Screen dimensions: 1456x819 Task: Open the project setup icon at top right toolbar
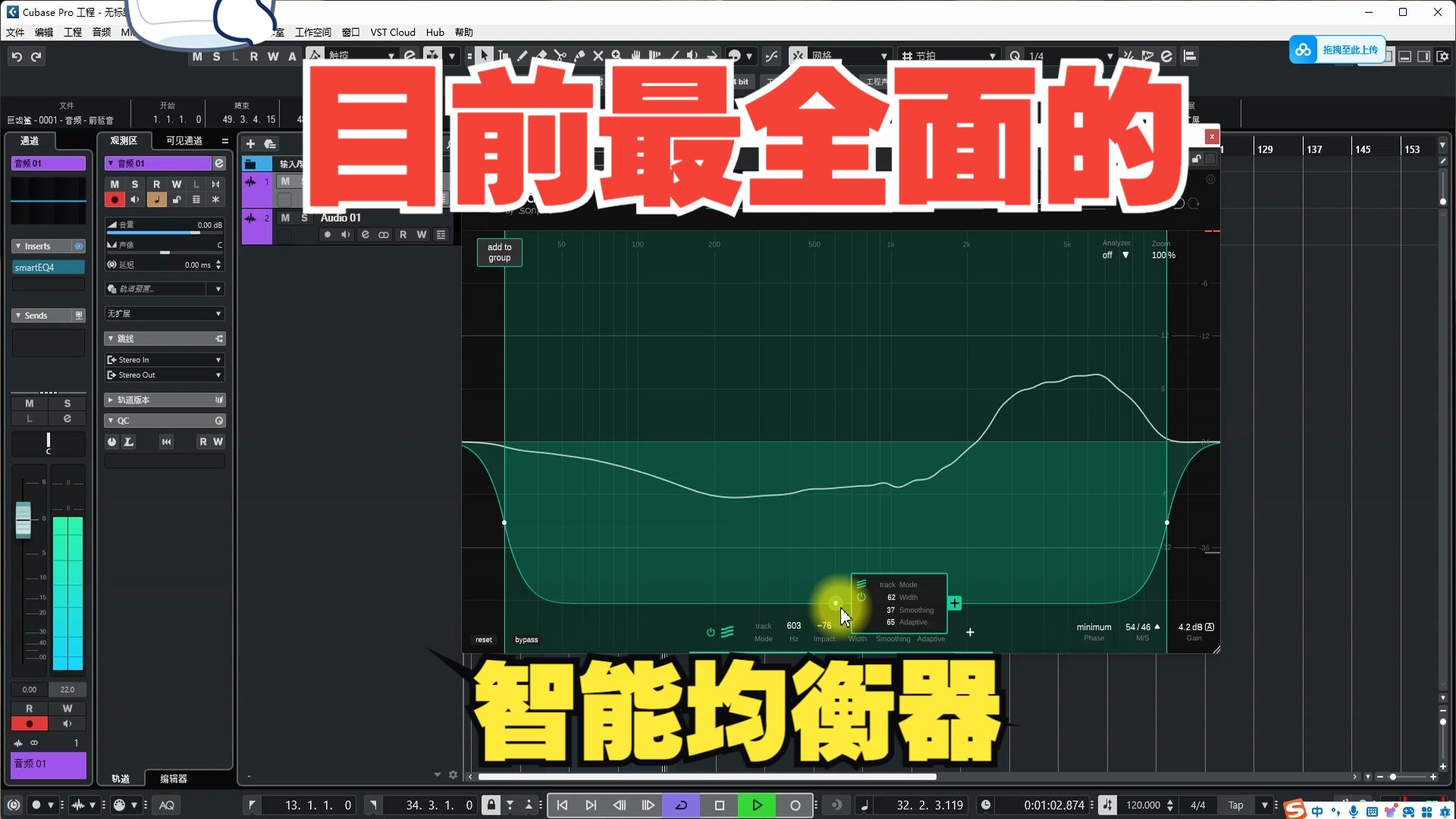tap(1442, 57)
